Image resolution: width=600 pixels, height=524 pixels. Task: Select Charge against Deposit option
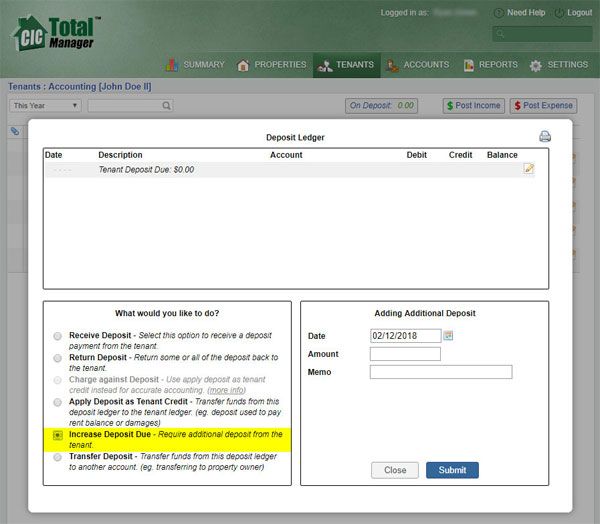click(x=57, y=380)
